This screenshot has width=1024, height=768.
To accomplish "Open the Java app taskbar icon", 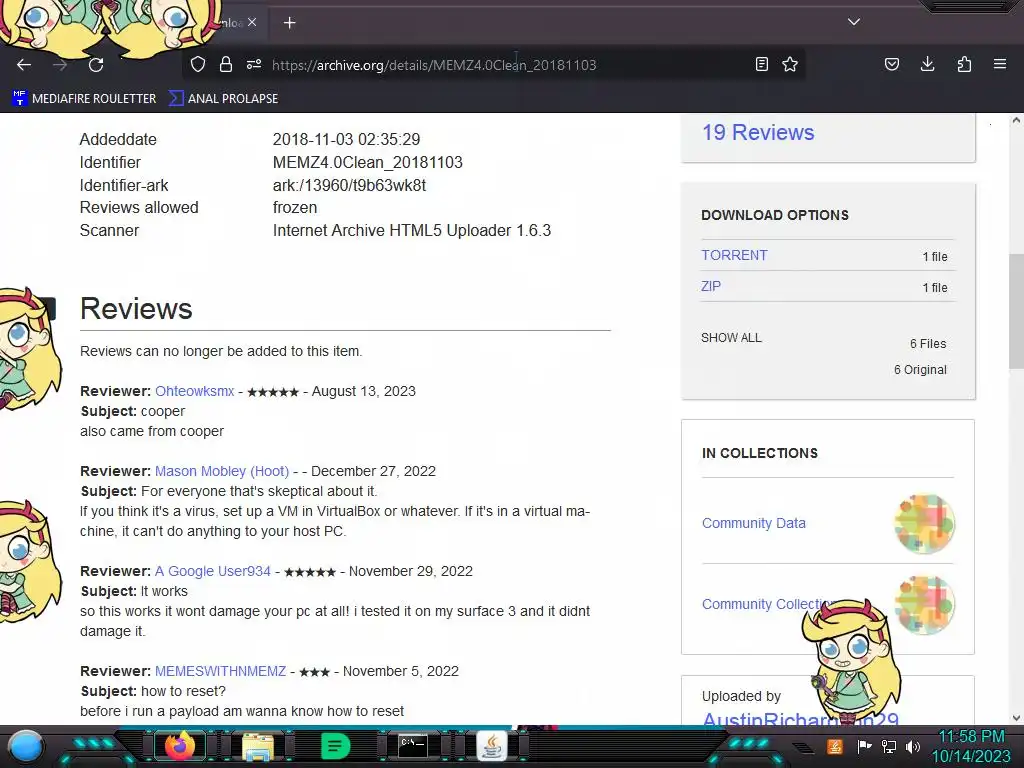I will click(492, 746).
